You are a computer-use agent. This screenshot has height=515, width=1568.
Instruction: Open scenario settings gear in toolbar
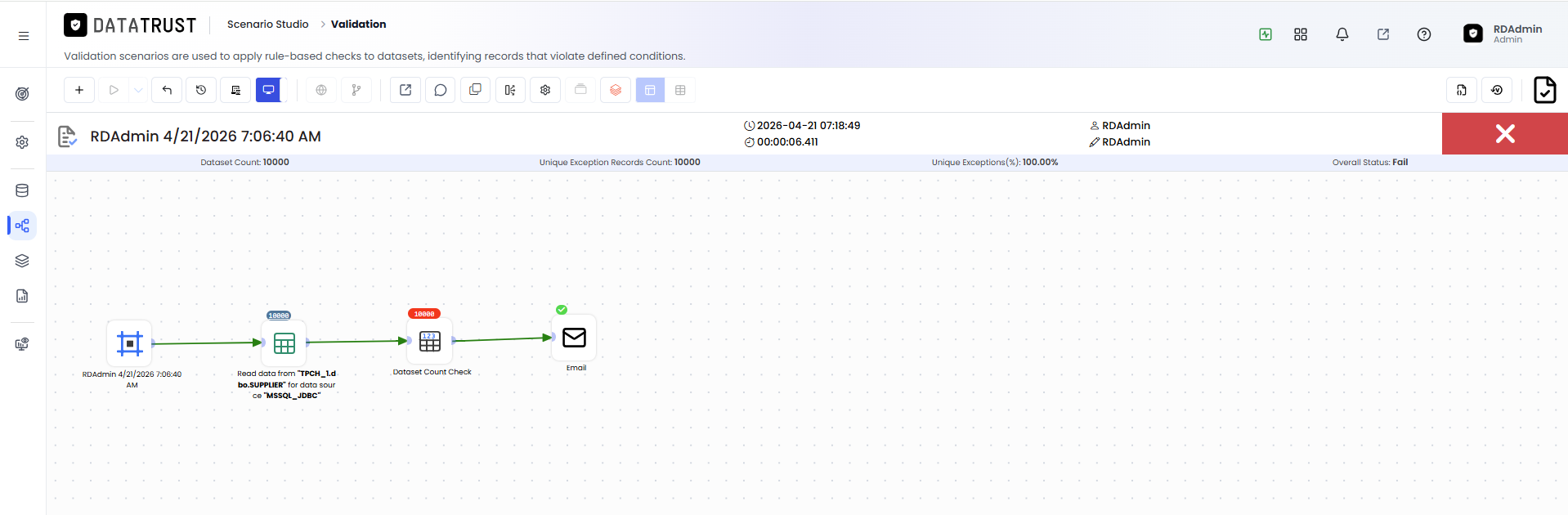pos(545,90)
